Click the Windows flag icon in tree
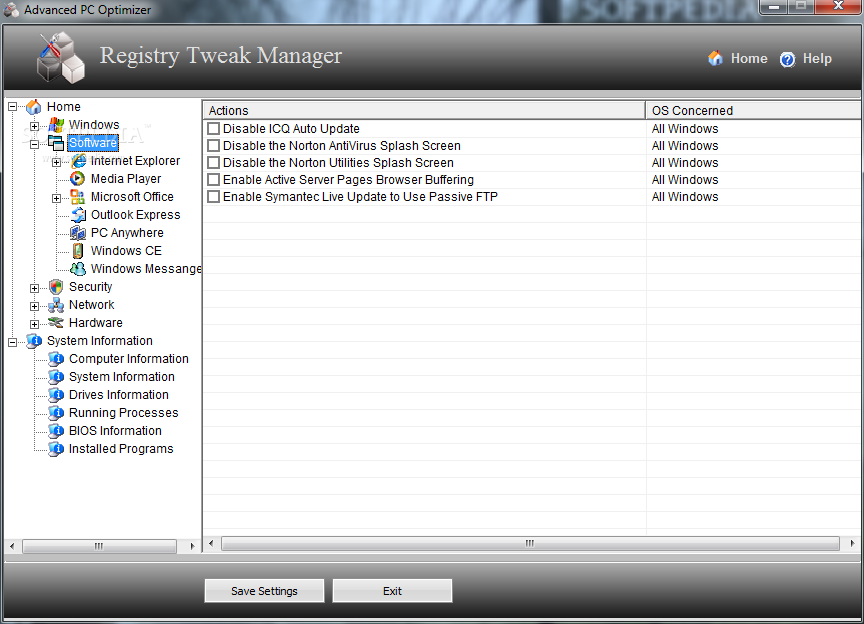This screenshot has width=864, height=624. [56, 125]
